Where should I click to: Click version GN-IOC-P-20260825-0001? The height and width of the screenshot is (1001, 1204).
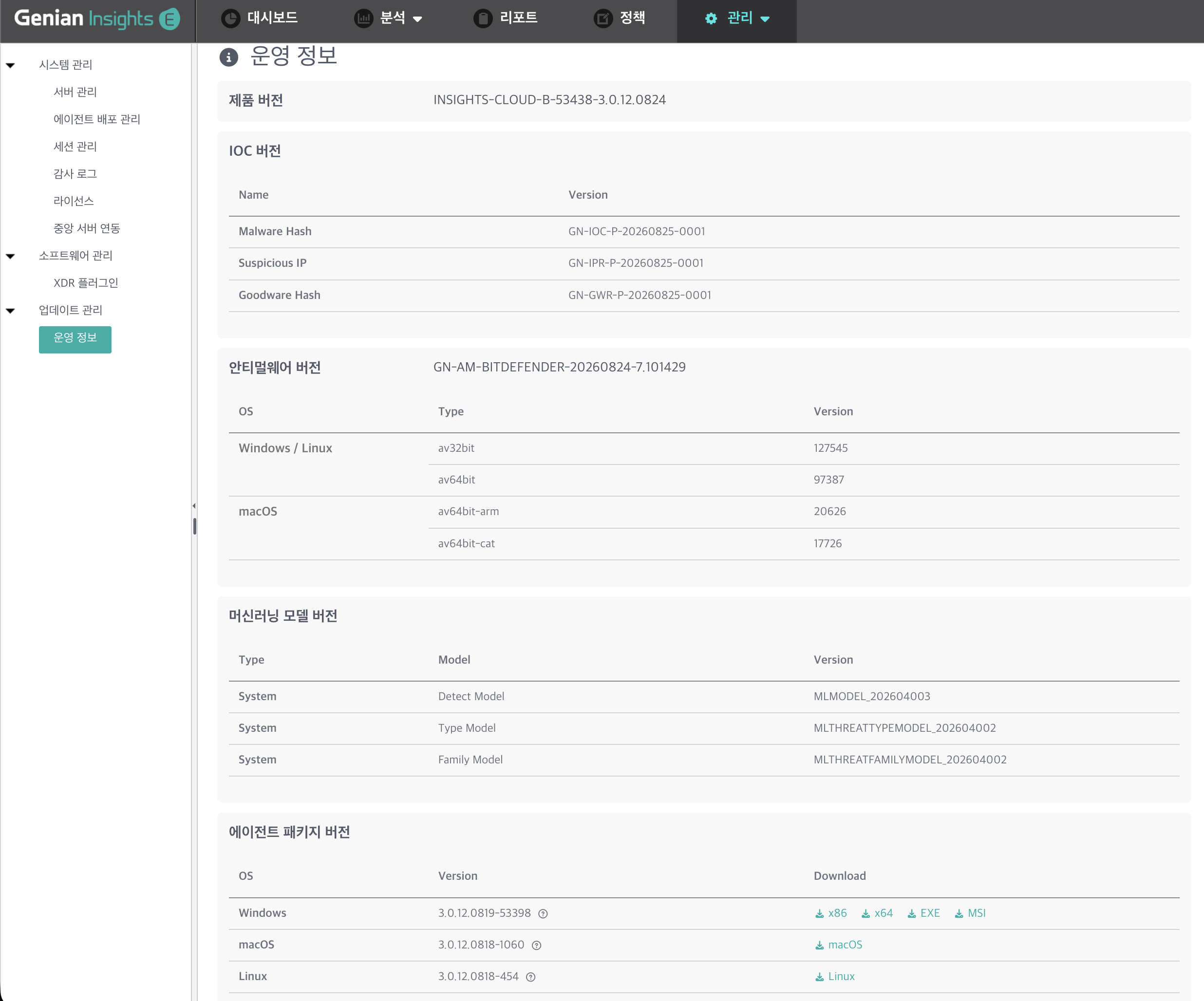point(637,231)
